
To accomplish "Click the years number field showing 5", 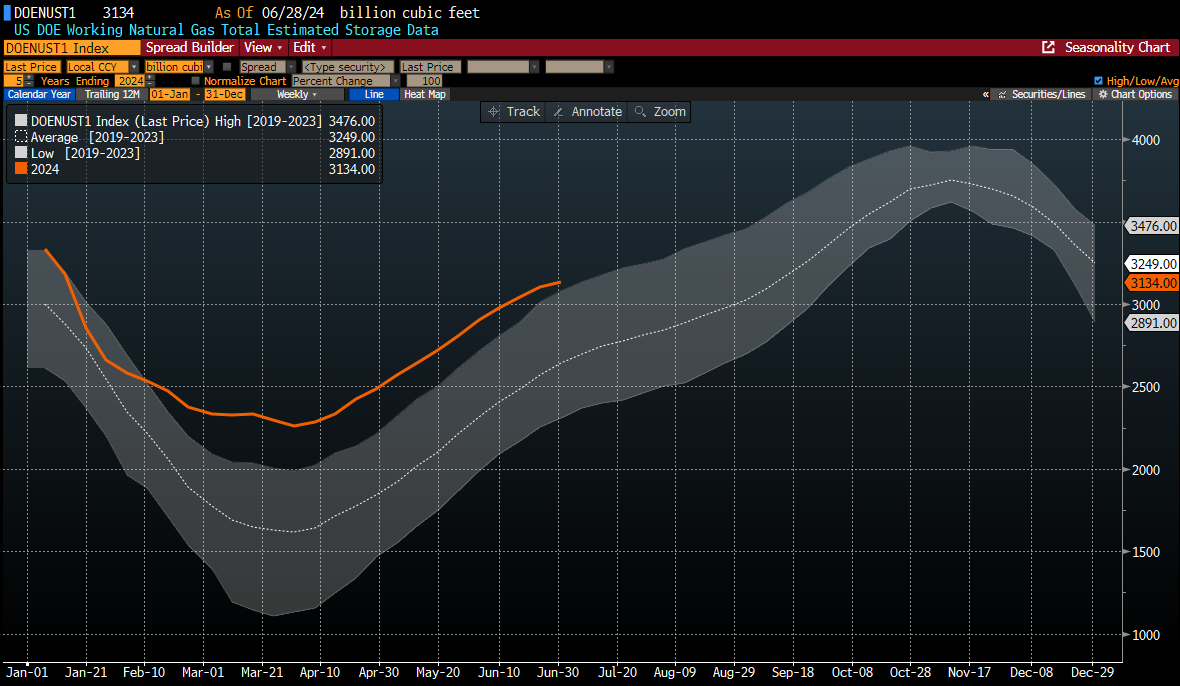I will (14, 80).
